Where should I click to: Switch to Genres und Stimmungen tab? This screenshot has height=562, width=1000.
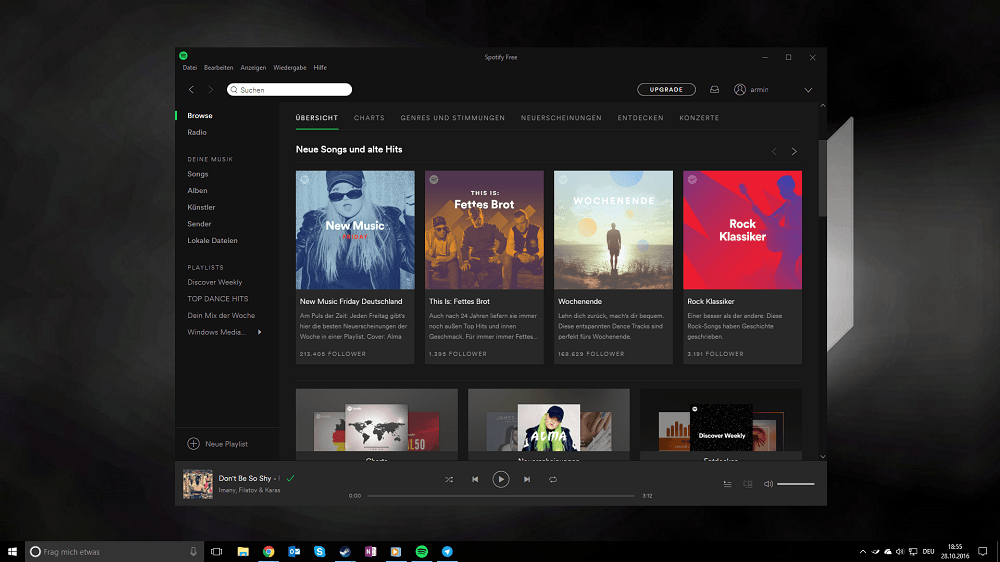pyautogui.click(x=453, y=118)
